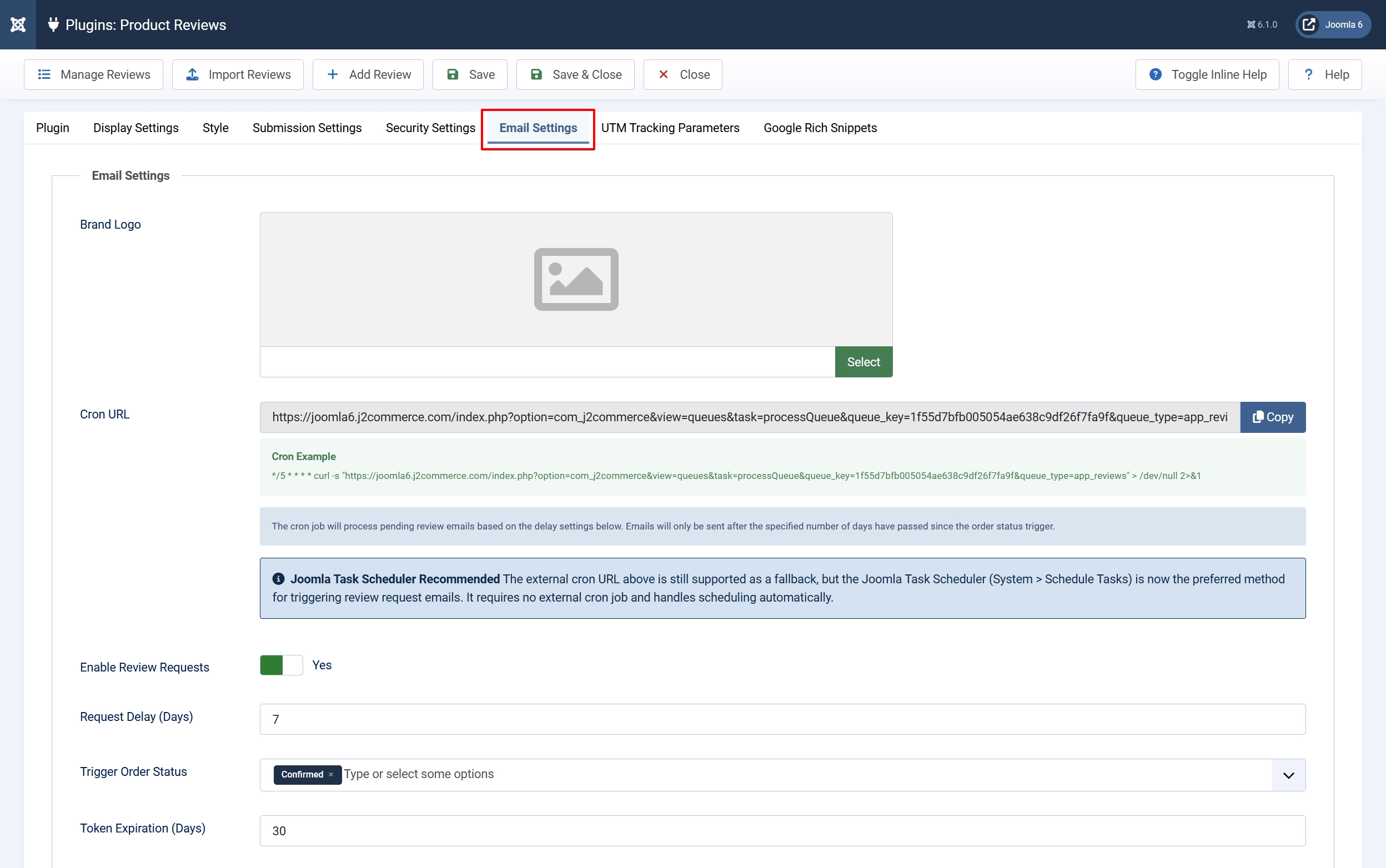
Task: Open Display Settings tab
Action: pos(136,128)
